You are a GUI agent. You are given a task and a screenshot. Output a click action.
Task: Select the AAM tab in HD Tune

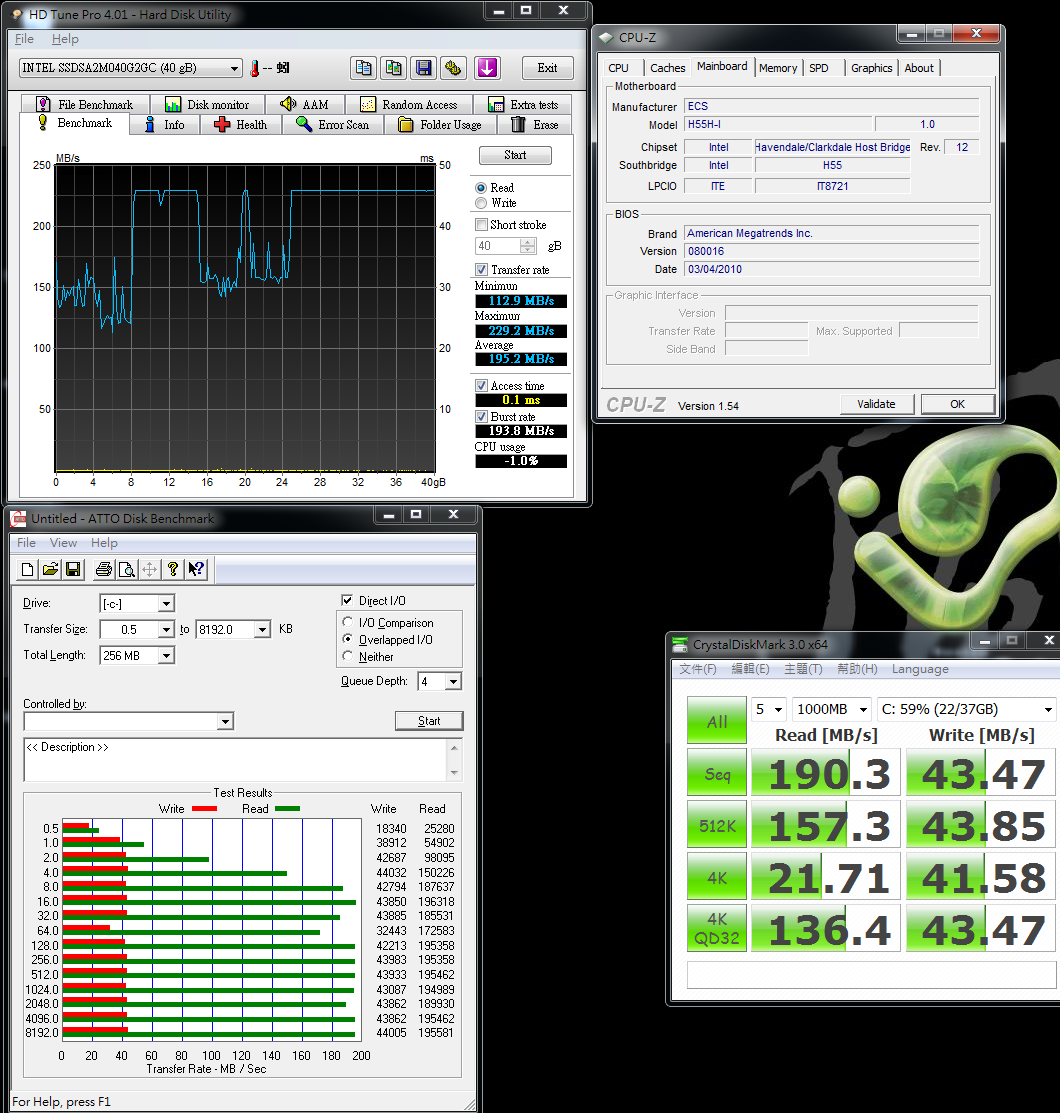point(306,103)
